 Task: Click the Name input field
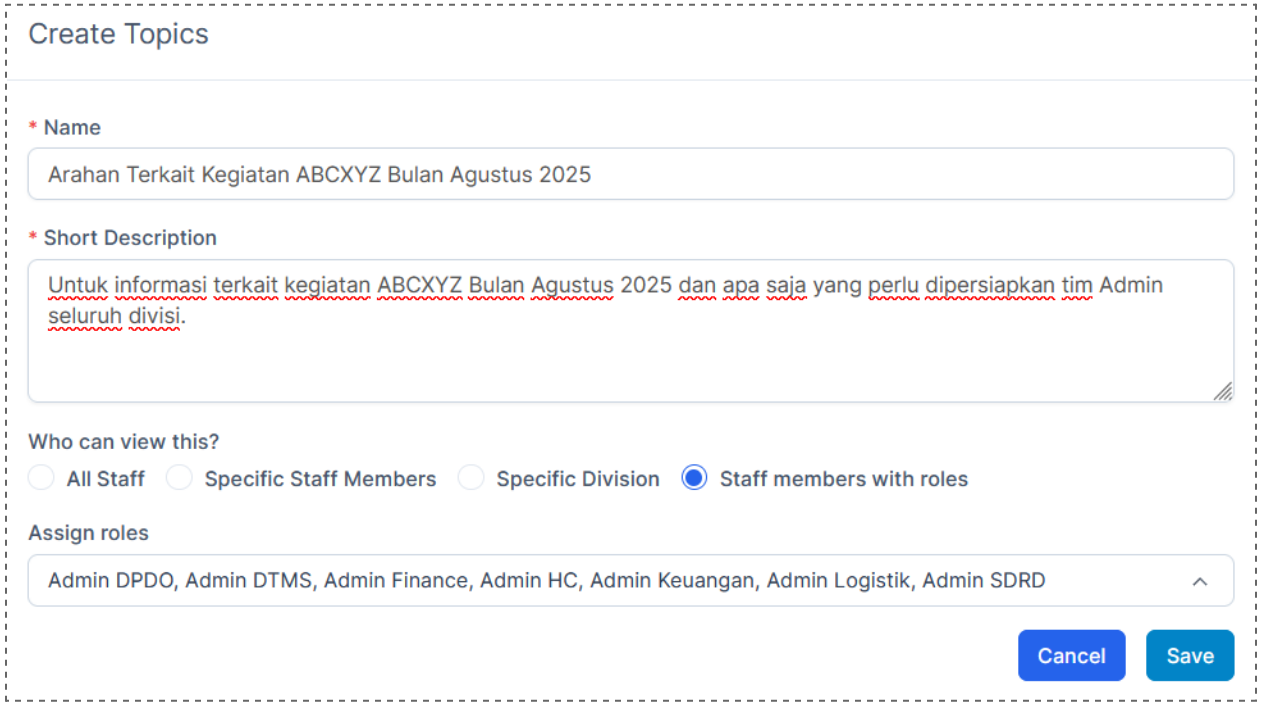630,175
